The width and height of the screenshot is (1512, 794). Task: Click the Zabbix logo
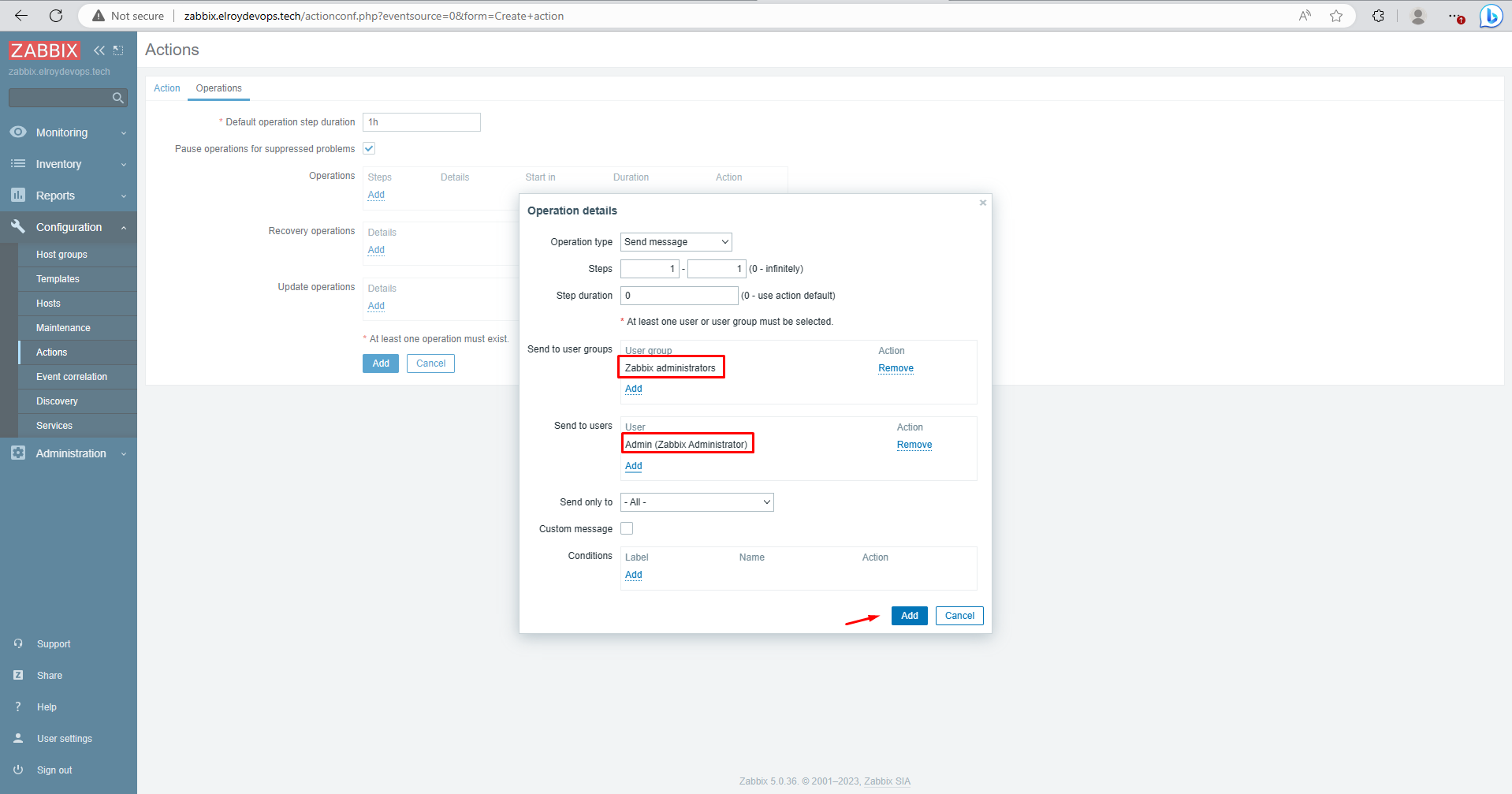point(44,50)
